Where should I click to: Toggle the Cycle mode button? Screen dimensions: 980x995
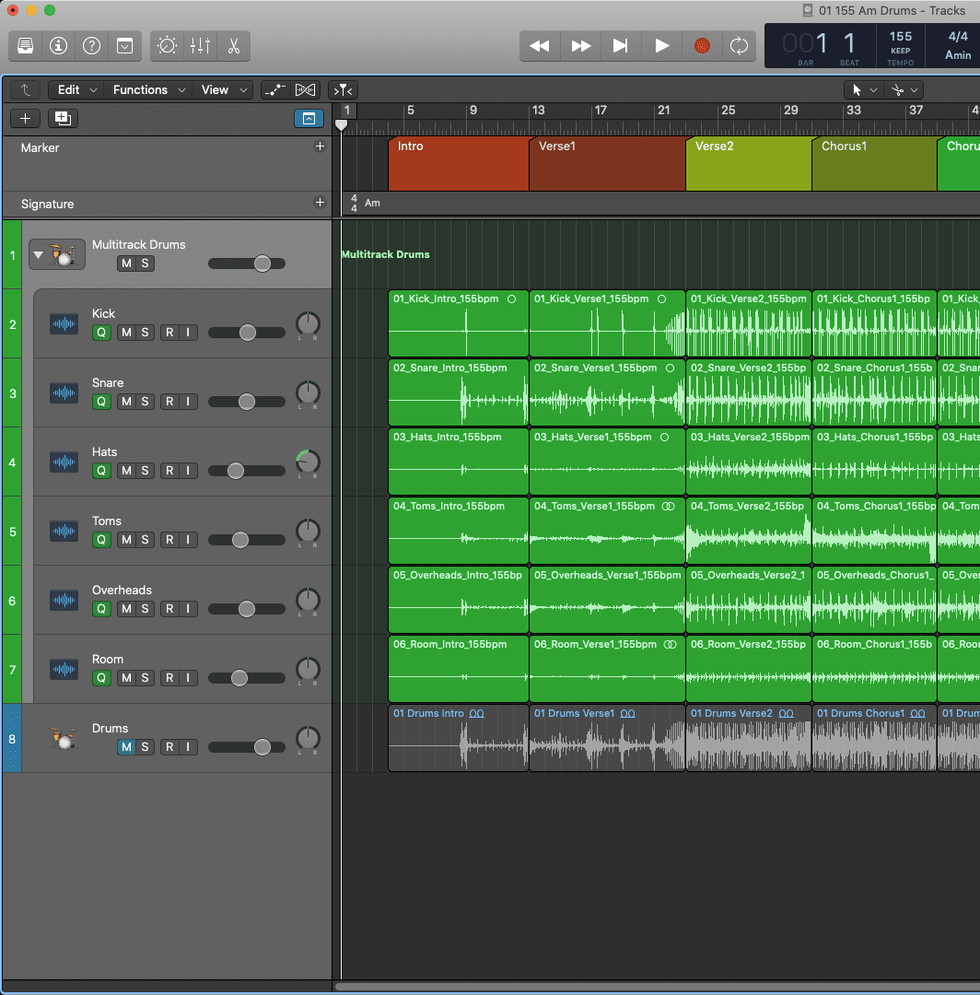tap(739, 46)
